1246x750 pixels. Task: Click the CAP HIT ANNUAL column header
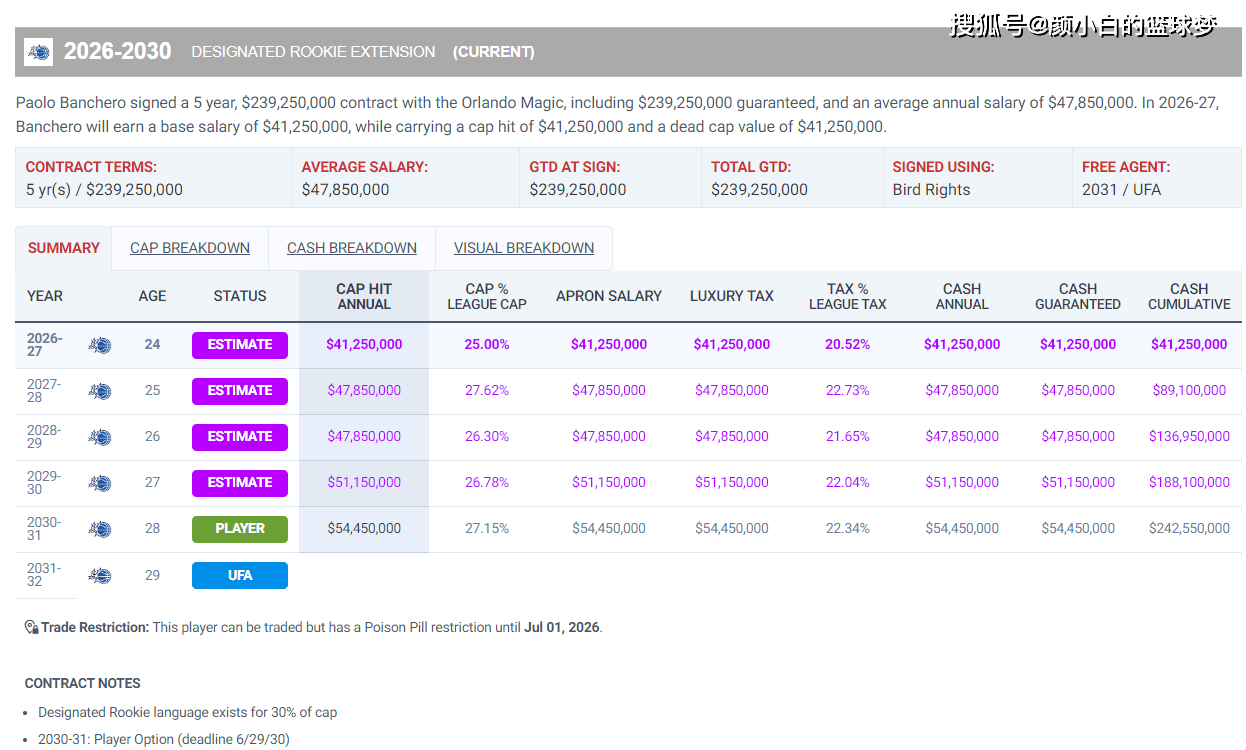[x=364, y=296]
